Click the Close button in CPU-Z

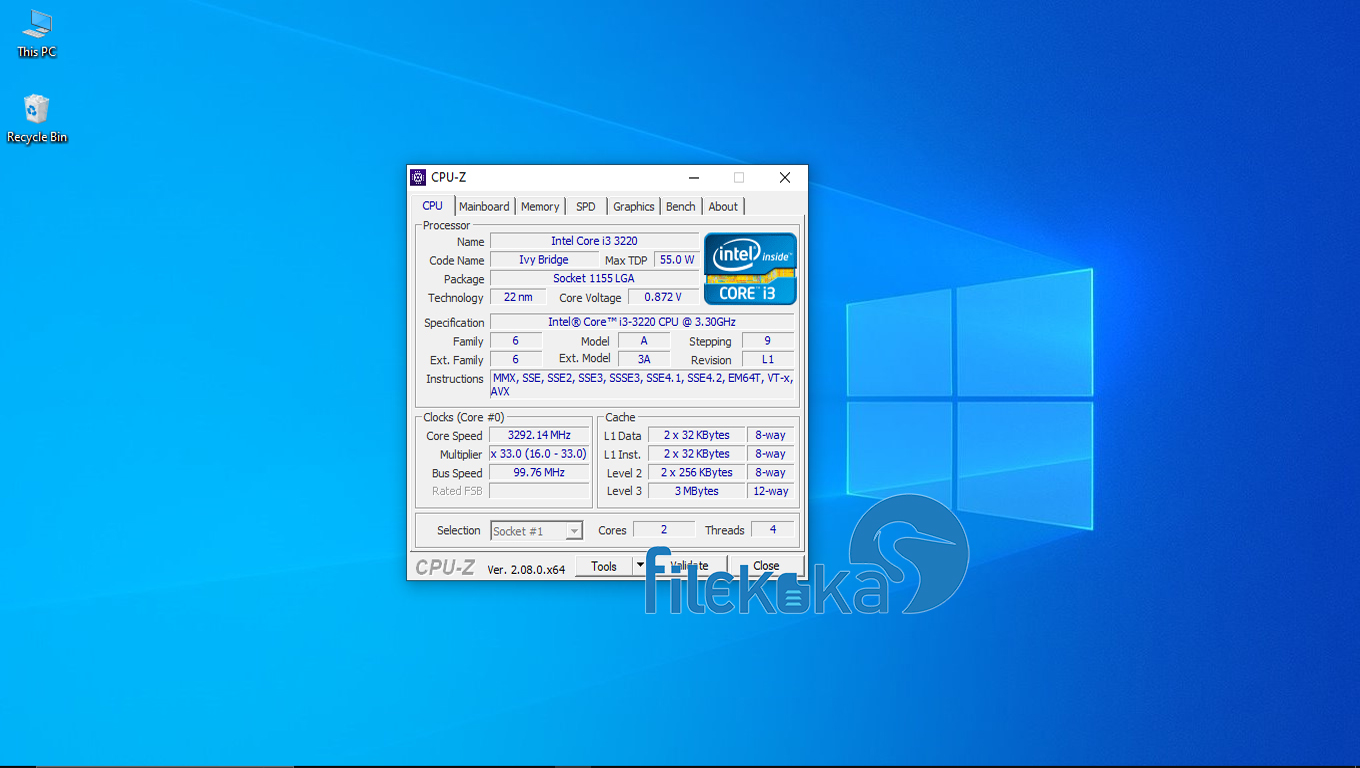[766, 566]
